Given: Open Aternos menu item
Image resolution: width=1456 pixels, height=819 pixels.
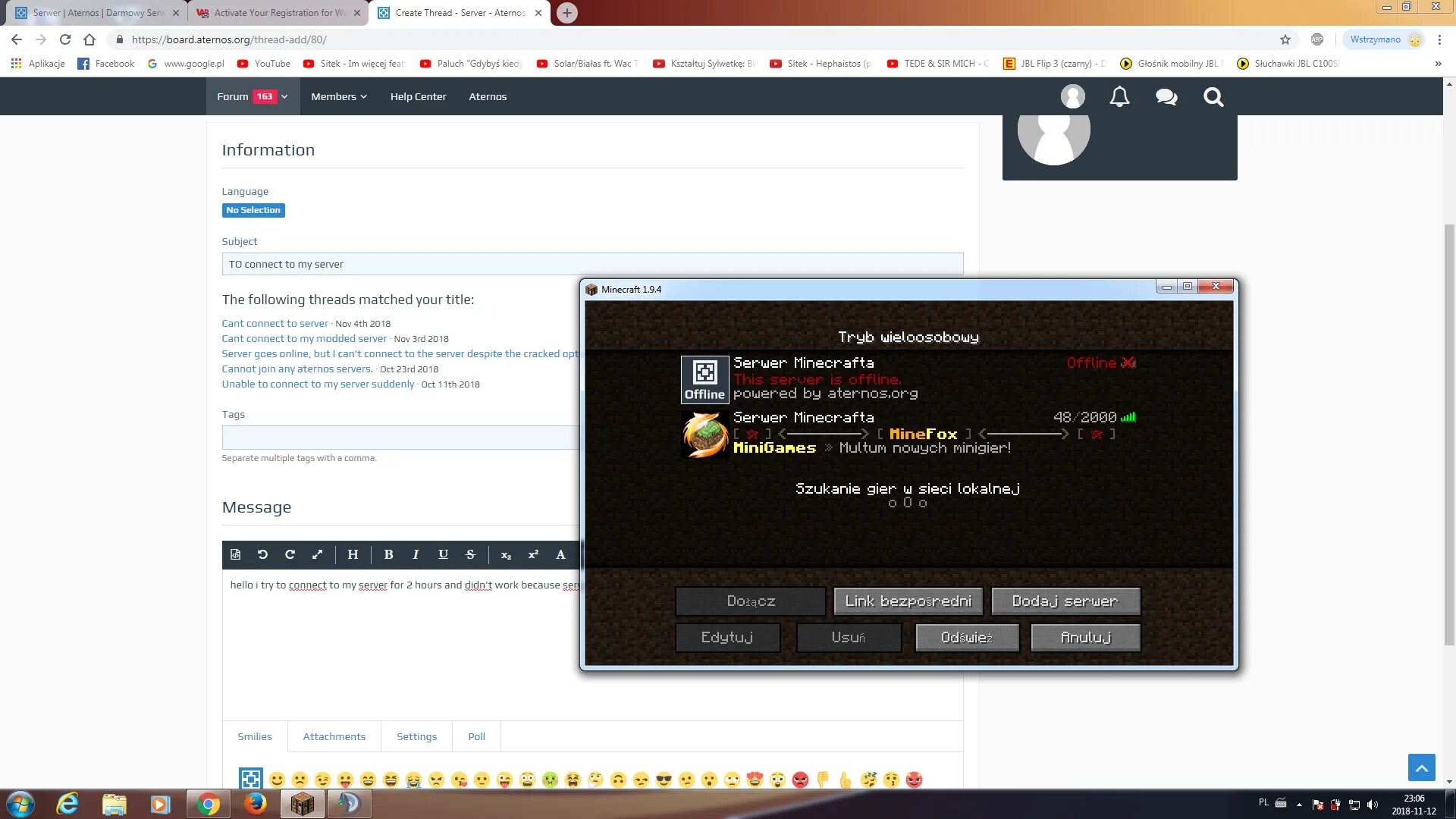Looking at the screenshot, I should coord(488,96).
